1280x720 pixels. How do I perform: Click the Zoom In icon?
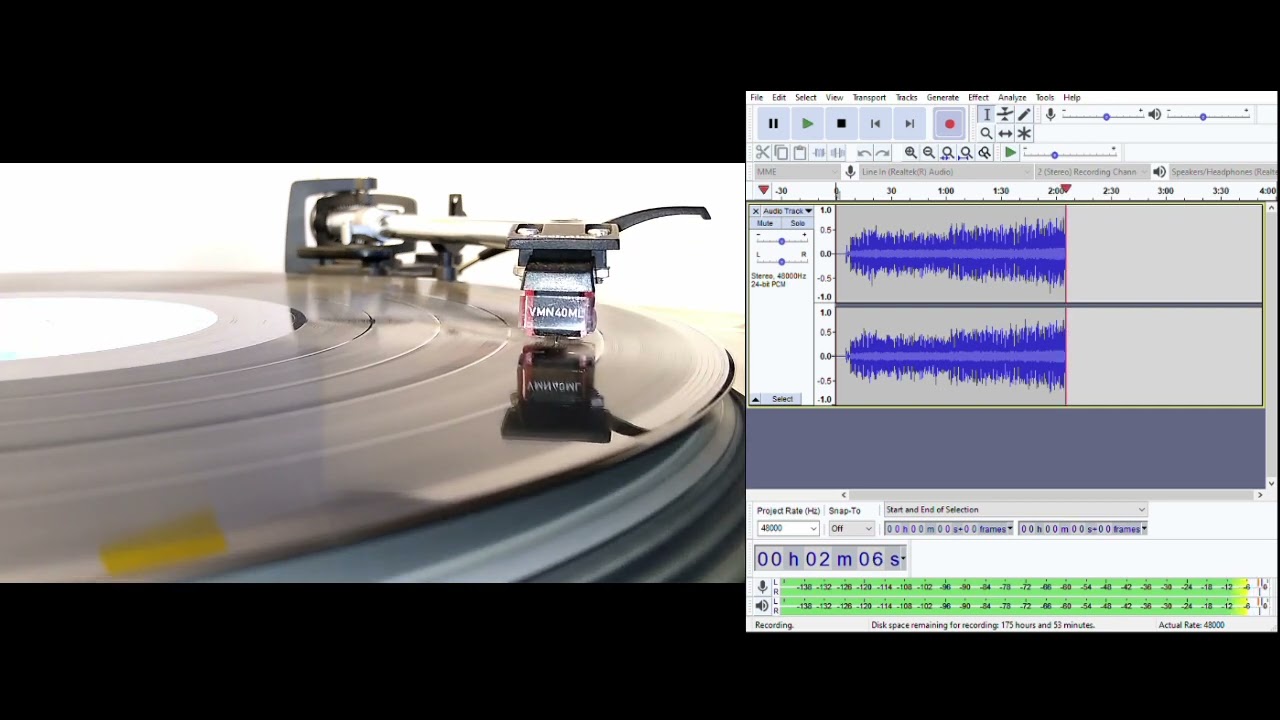tap(910, 153)
